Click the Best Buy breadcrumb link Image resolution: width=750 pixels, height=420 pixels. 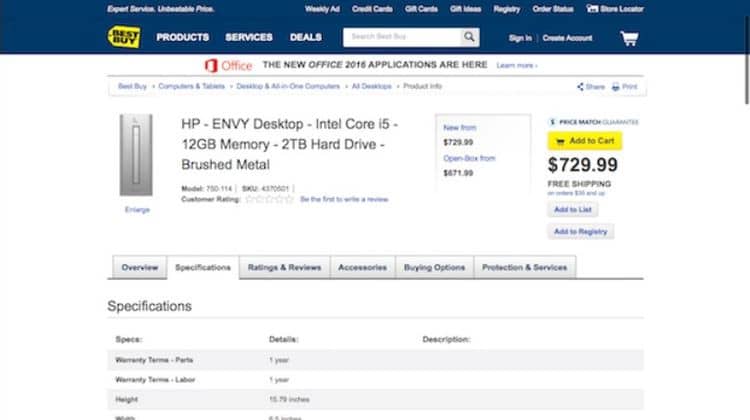(132, 87)
